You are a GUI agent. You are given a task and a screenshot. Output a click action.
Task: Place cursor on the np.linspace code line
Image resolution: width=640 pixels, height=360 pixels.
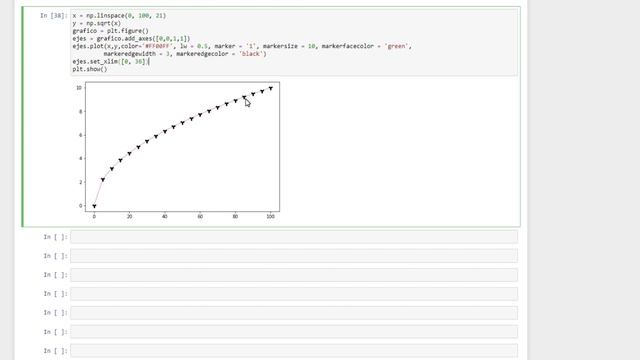click(x=119, y=16)
